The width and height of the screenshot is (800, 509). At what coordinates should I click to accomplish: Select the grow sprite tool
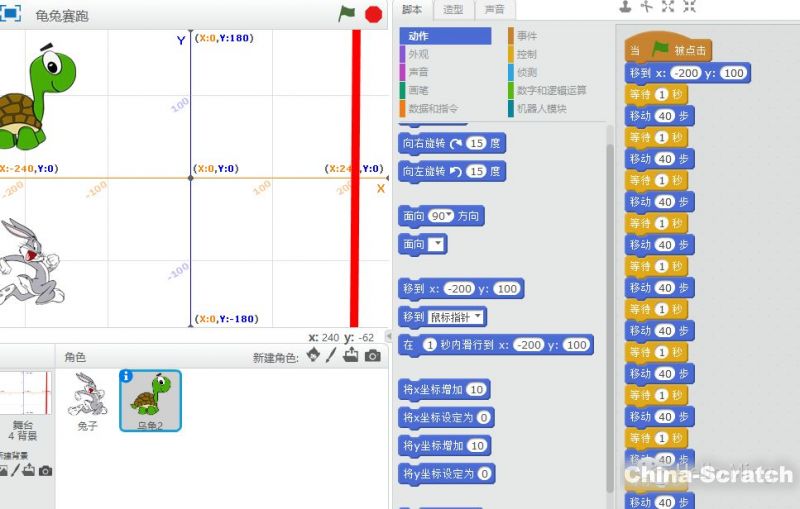click(x=668, y=7)
